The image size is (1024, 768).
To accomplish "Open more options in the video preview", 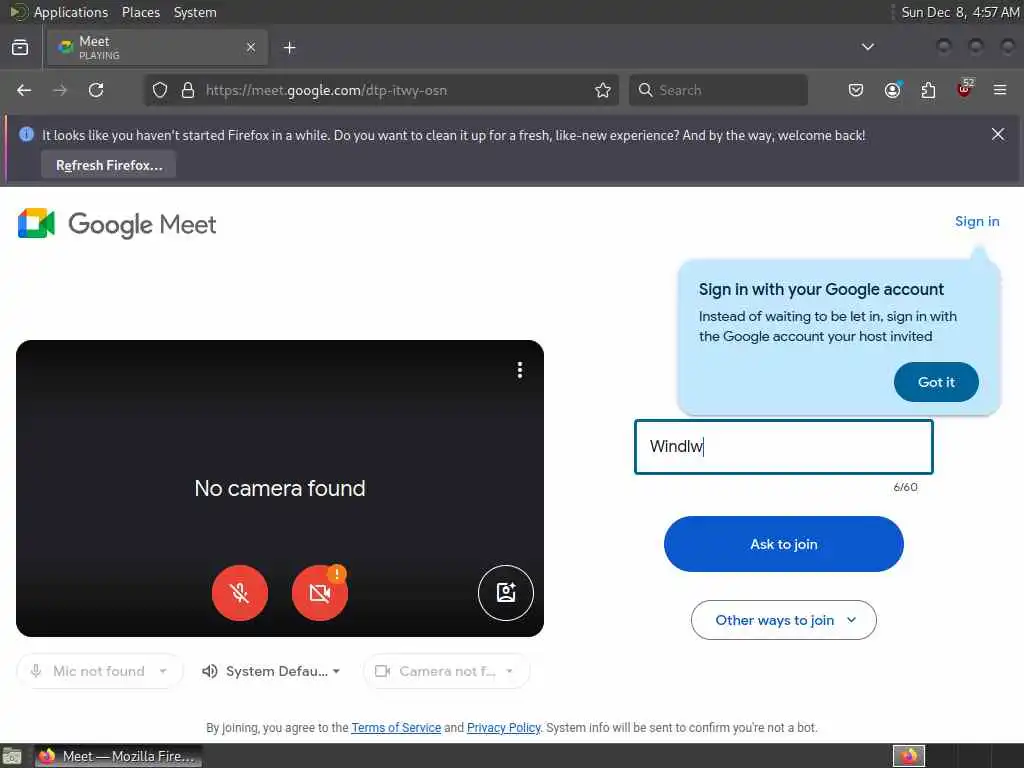I will (x=520, y=370).
